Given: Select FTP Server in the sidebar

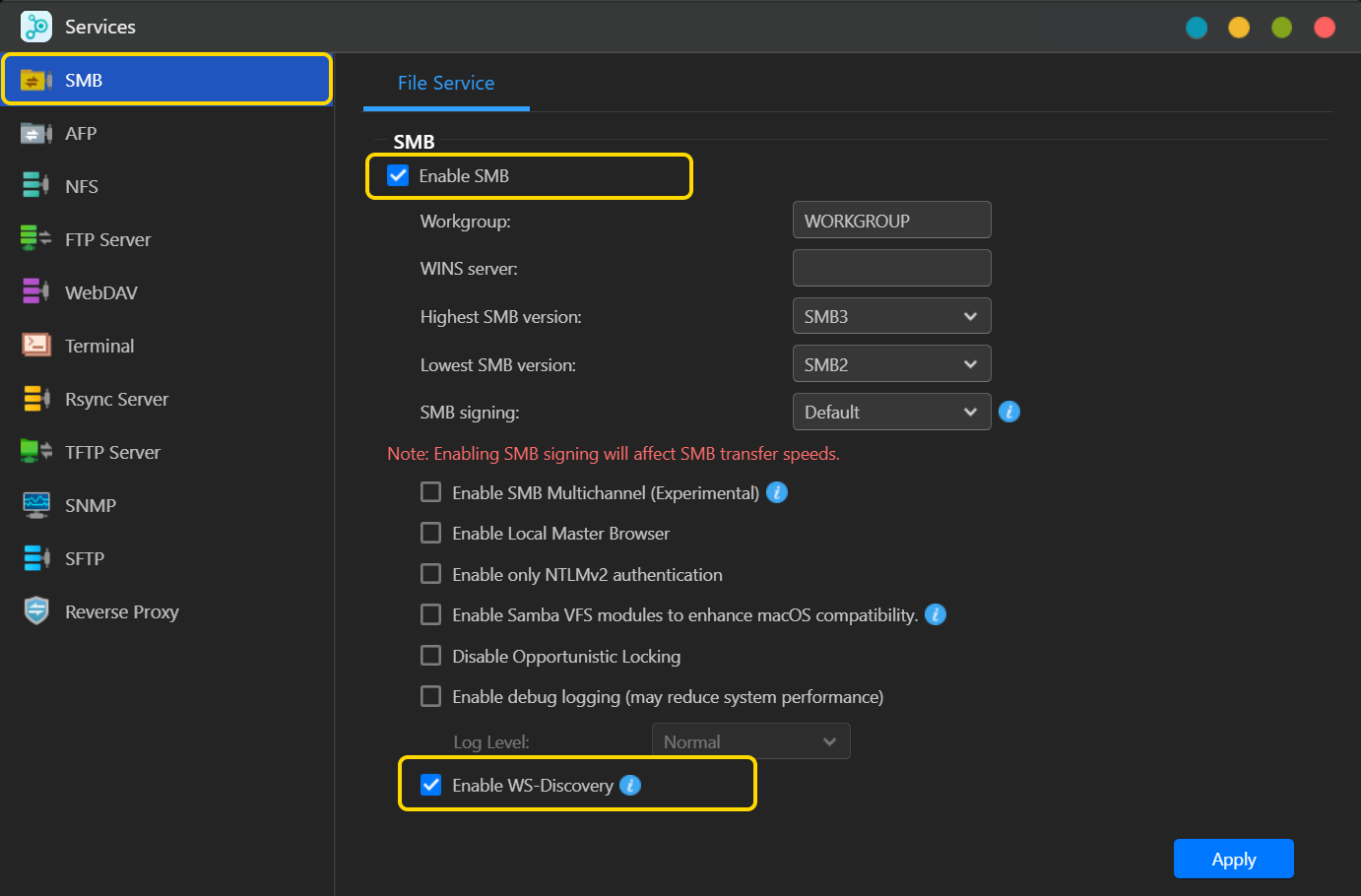Looking at the screenshot, I should coord(166,239).
